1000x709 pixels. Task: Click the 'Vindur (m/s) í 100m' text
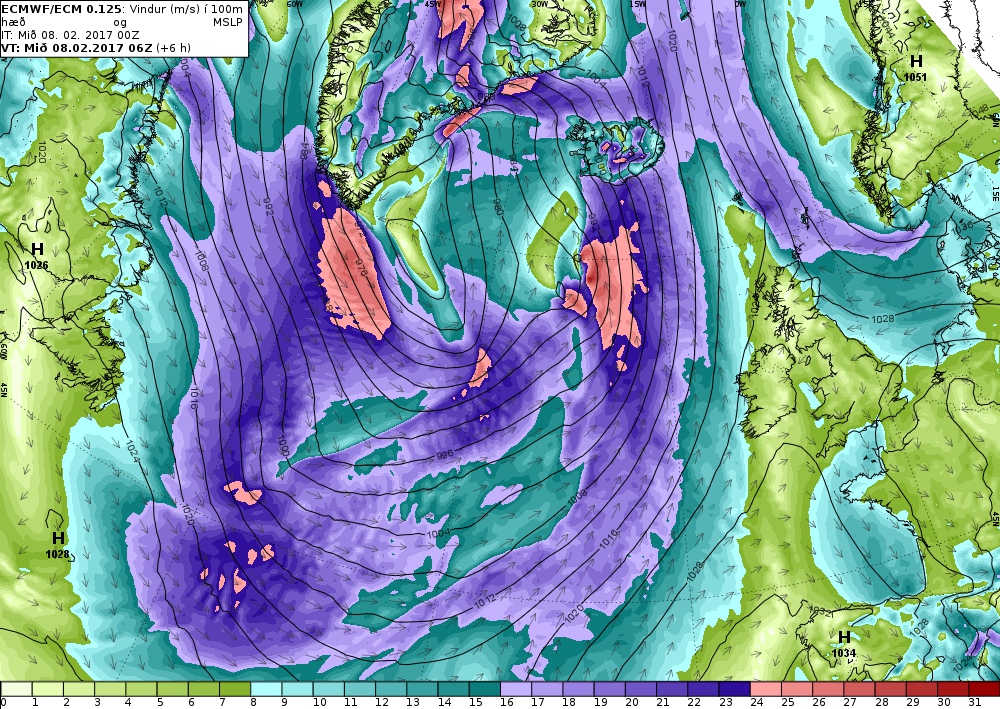click(x=184, y=9)
